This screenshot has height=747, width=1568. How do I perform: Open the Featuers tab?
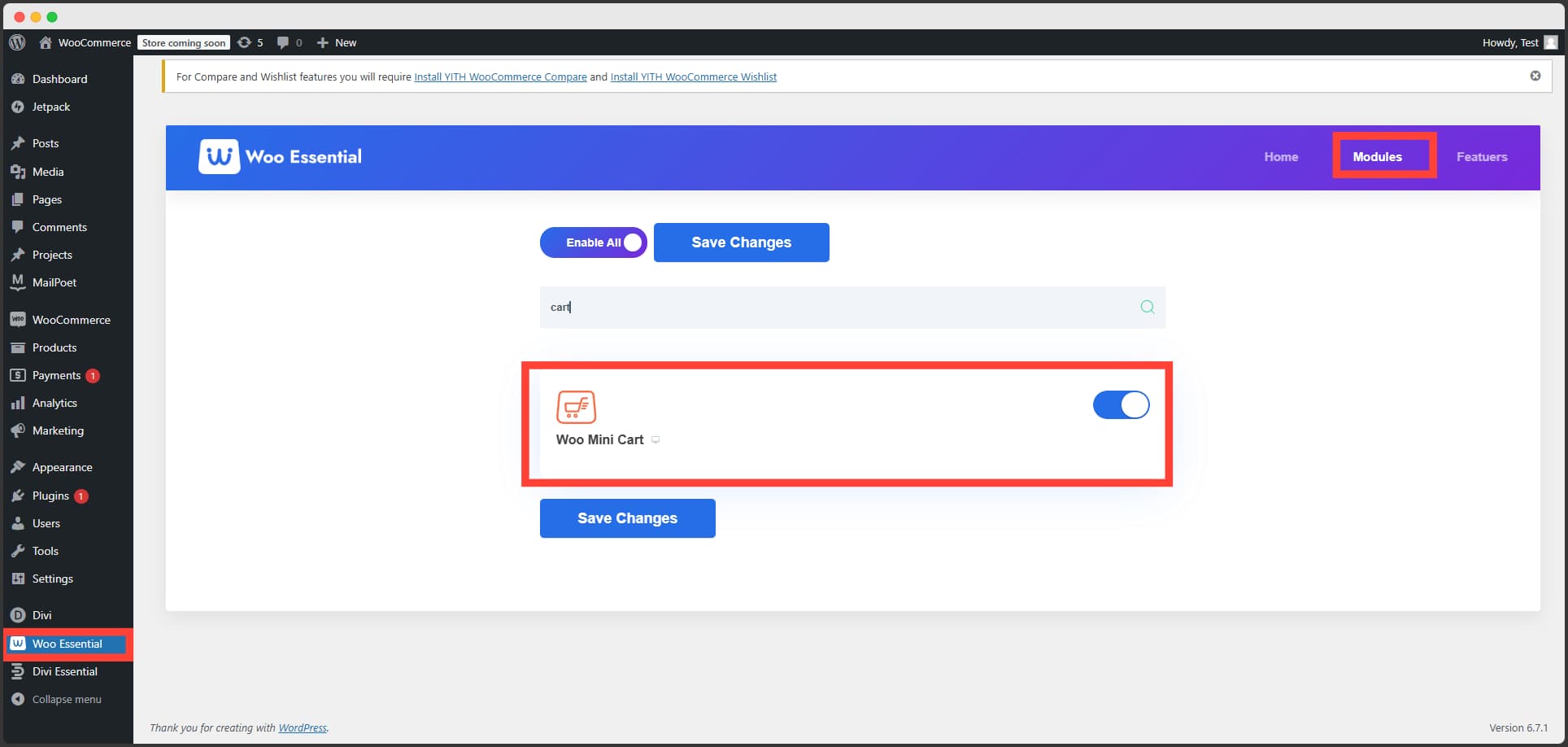[1482, 157]
